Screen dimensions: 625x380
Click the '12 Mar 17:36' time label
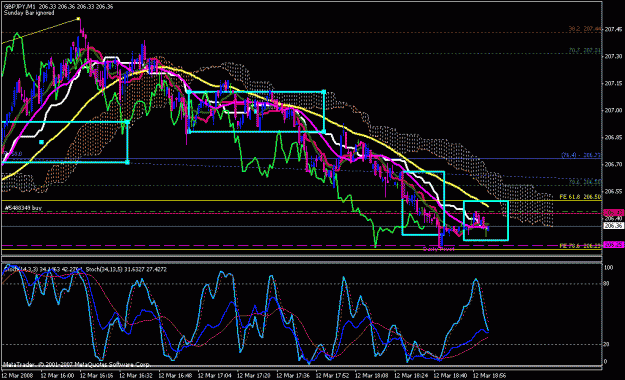293,375
